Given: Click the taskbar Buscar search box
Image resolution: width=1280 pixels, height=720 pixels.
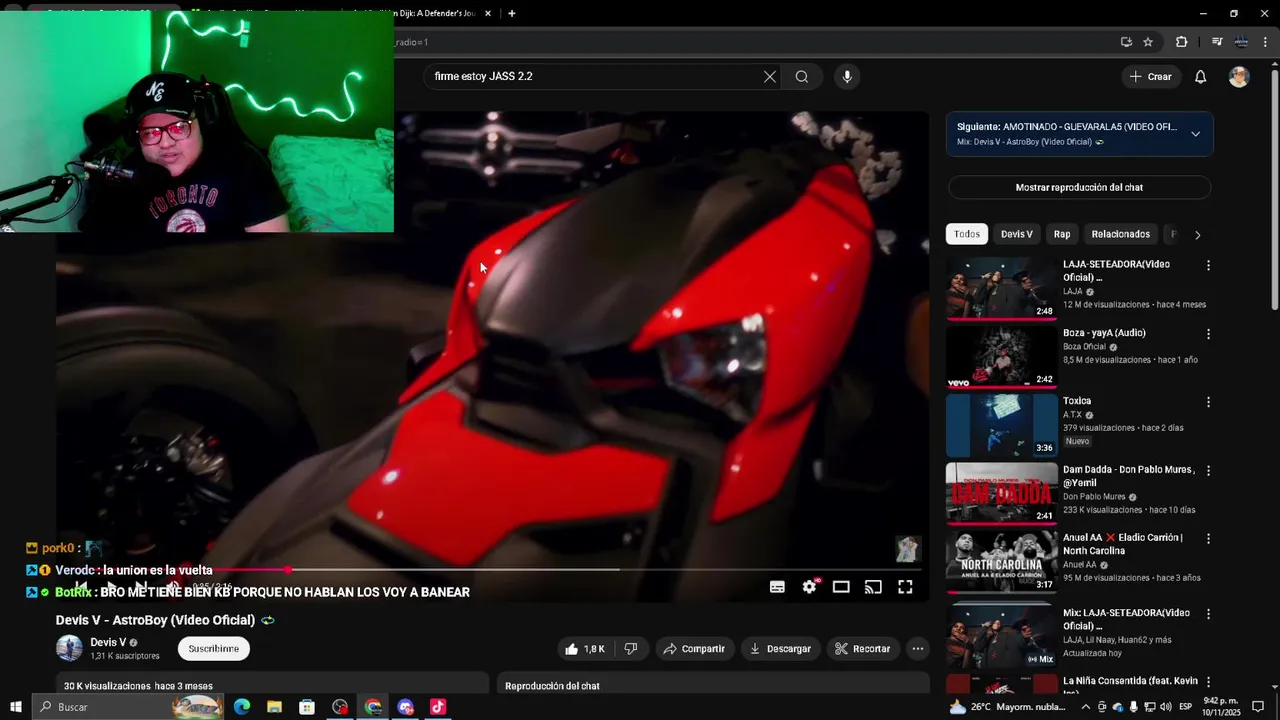Looking at the screenshot, I should point(130,707).
